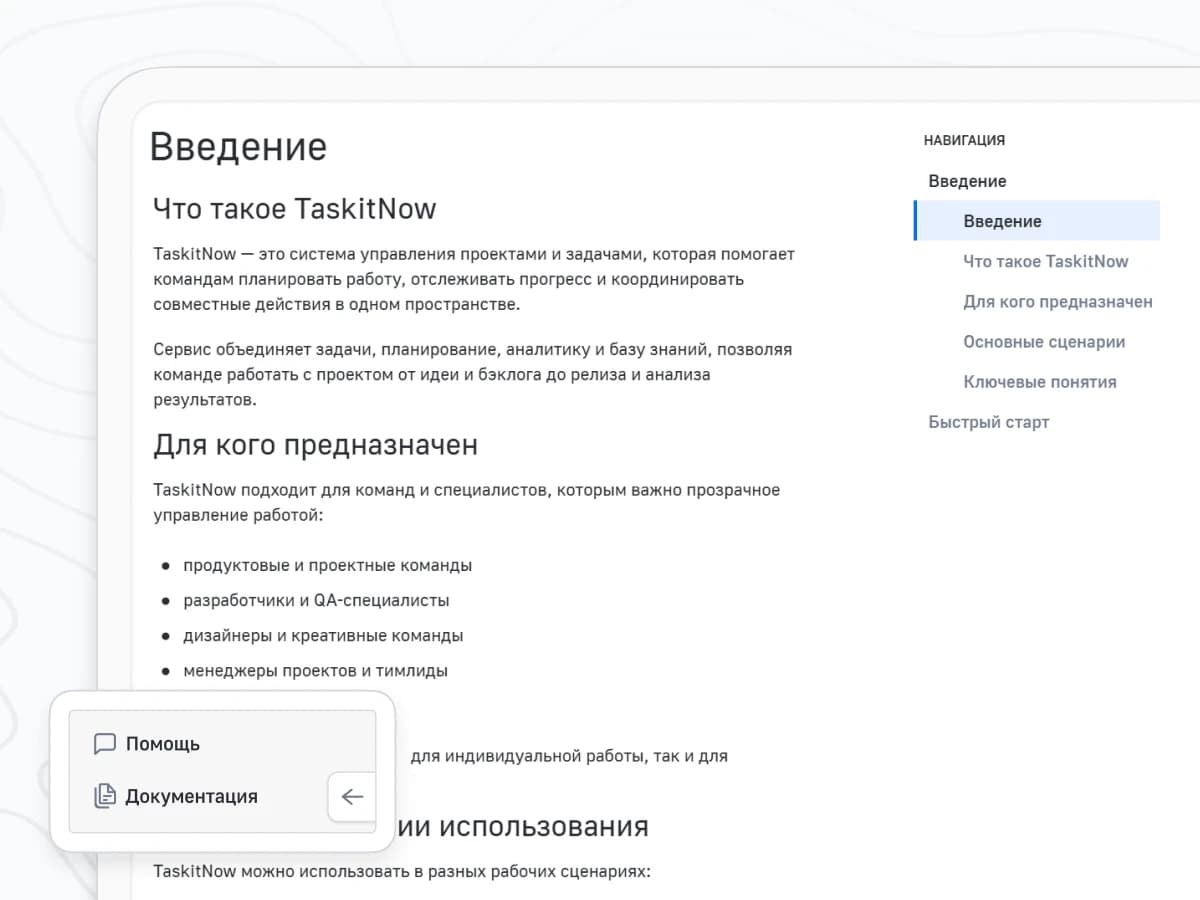Click the НАВИГАЦИЯ sidebar label
This screenshot has height=900, width=1200.
click(964, 140)
